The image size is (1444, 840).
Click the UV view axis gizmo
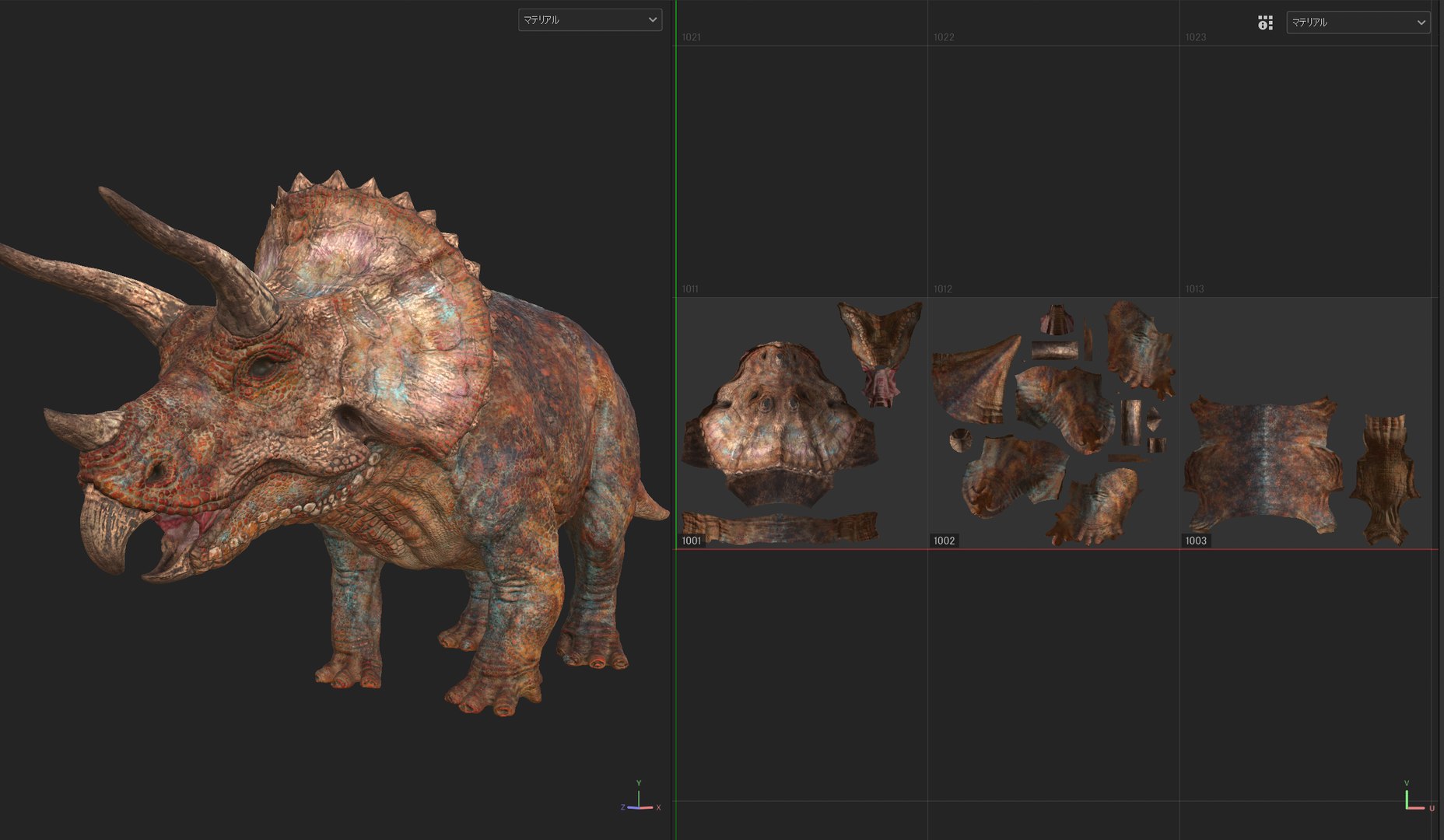1418,798
